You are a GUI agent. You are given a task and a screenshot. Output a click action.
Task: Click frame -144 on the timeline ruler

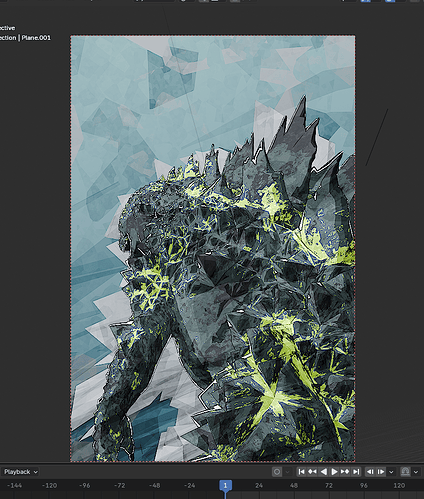coord(14,485)
